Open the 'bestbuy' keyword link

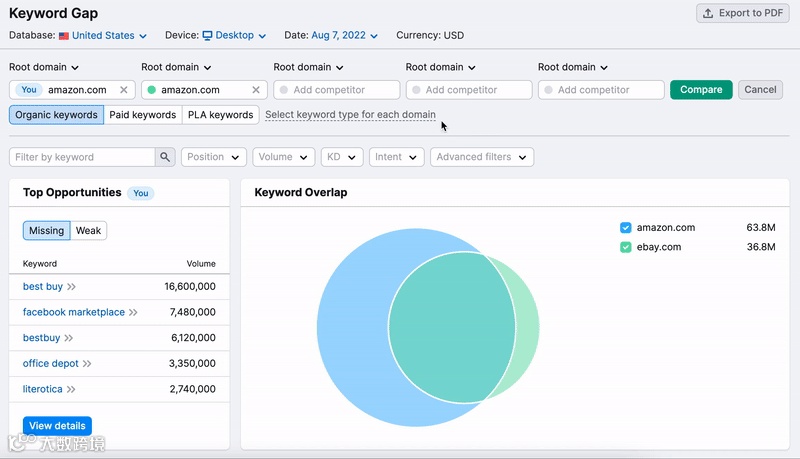point(41,338)
